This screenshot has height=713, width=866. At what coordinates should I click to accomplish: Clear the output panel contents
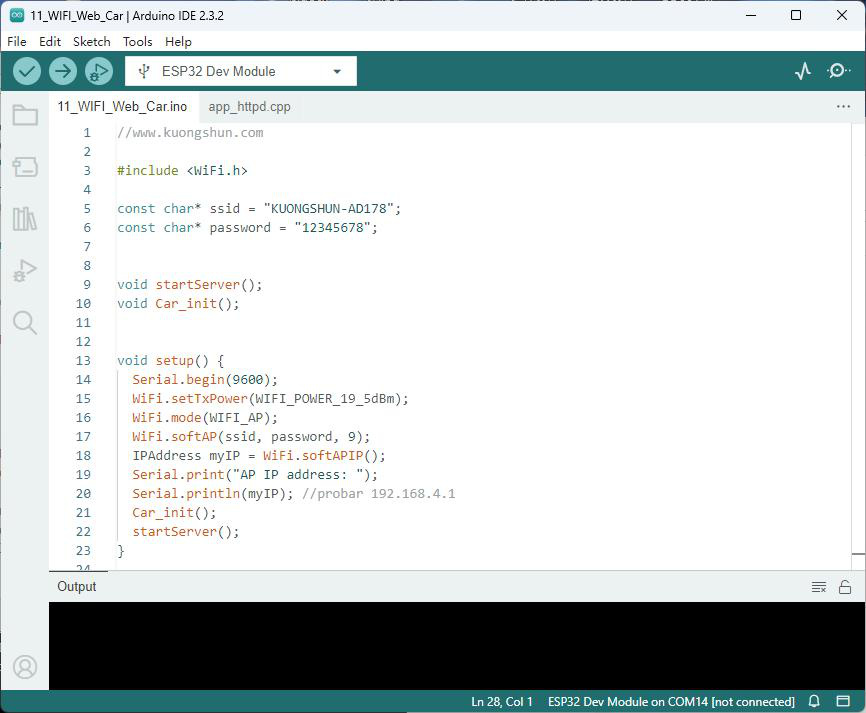point(819,587)
